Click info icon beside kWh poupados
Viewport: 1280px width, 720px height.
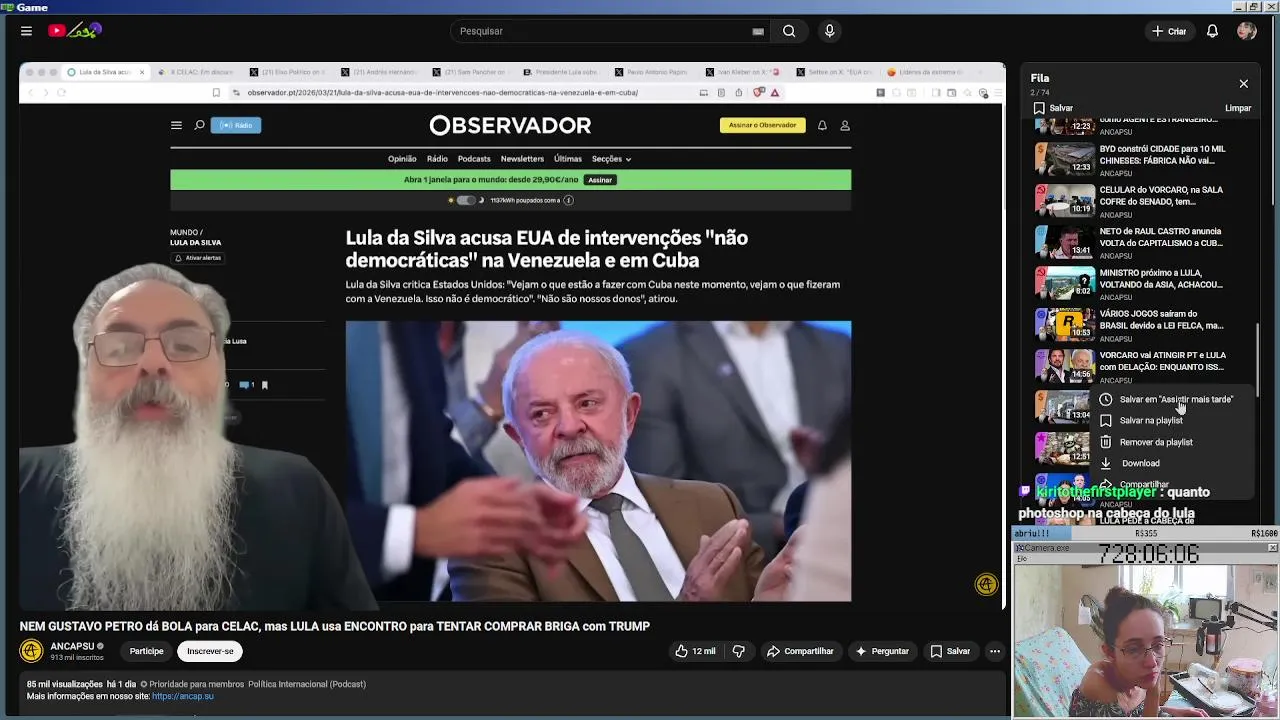click(568, 200)
